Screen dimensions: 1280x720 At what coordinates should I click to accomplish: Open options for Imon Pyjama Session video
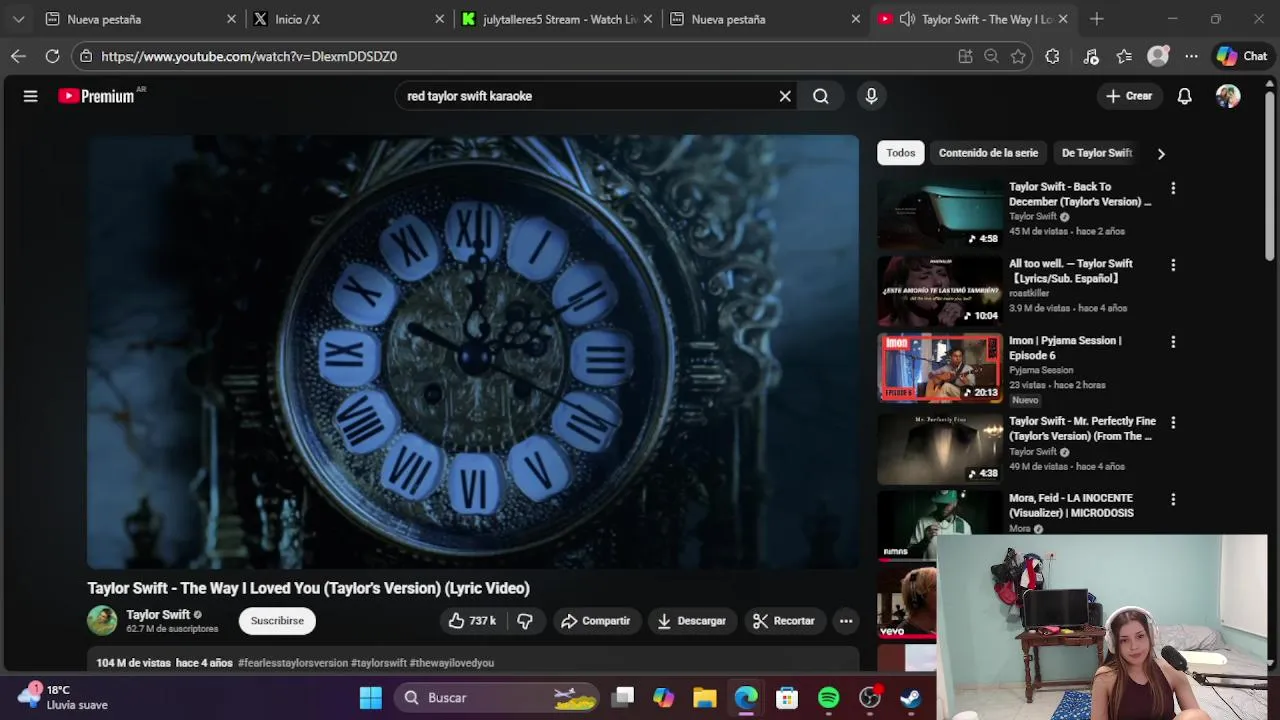pos(1173,342)
